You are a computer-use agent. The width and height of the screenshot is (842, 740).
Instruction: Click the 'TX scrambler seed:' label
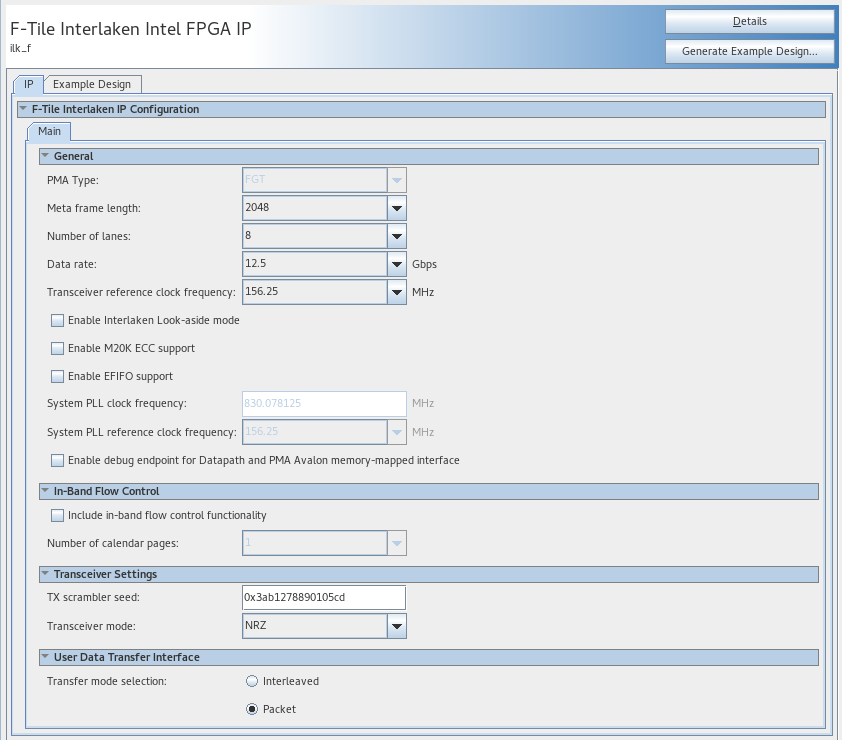(93, 597)
